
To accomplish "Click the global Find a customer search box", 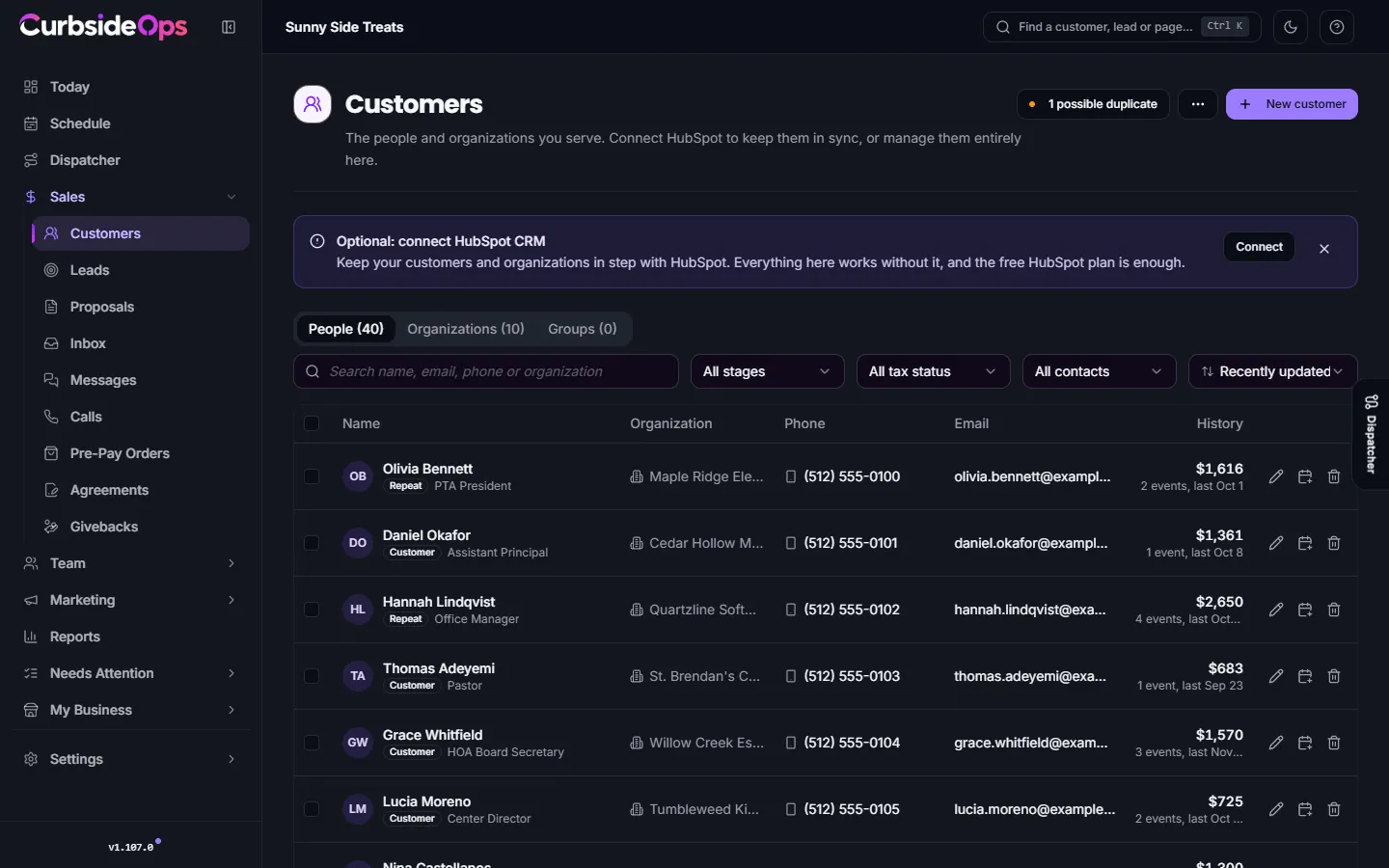I will click(x=1122, y=27).
